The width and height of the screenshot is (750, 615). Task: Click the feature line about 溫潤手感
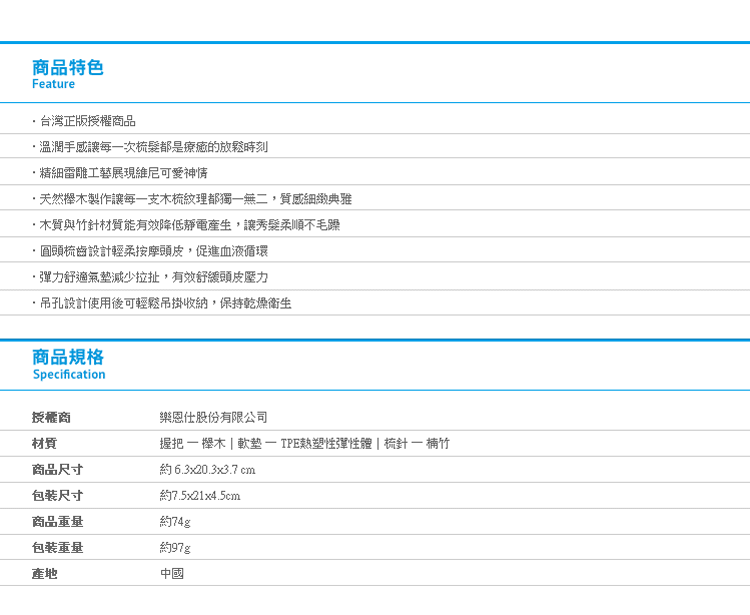pos(152,147)
